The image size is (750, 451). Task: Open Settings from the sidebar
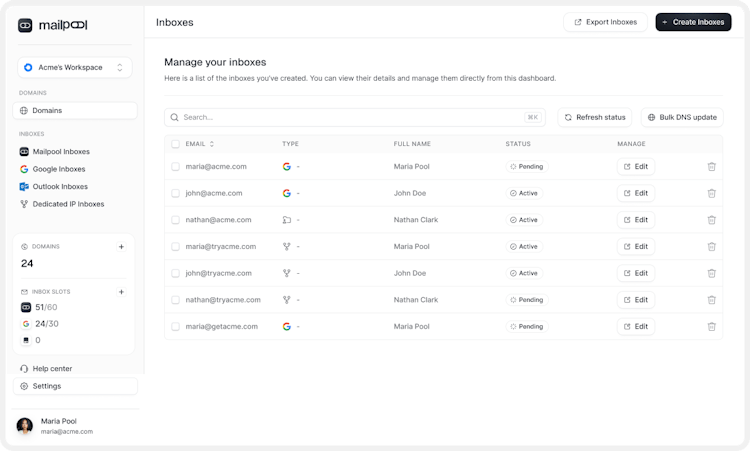coord(46,386)
